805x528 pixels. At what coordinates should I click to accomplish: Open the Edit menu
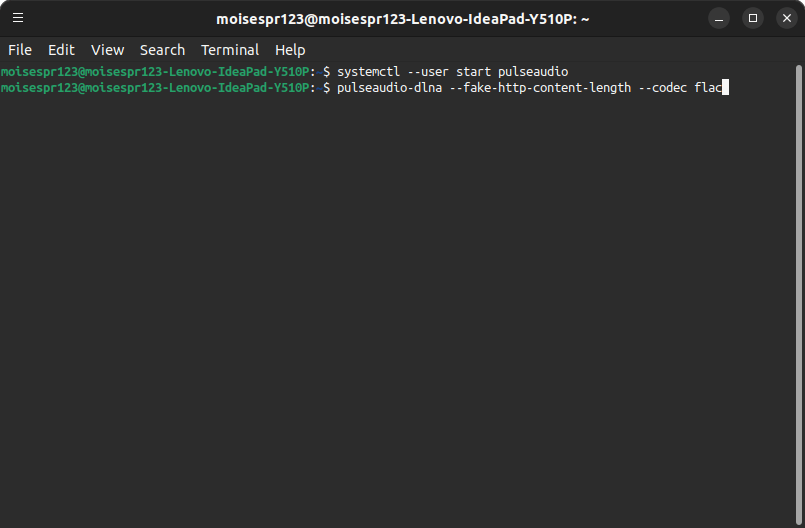61,50
